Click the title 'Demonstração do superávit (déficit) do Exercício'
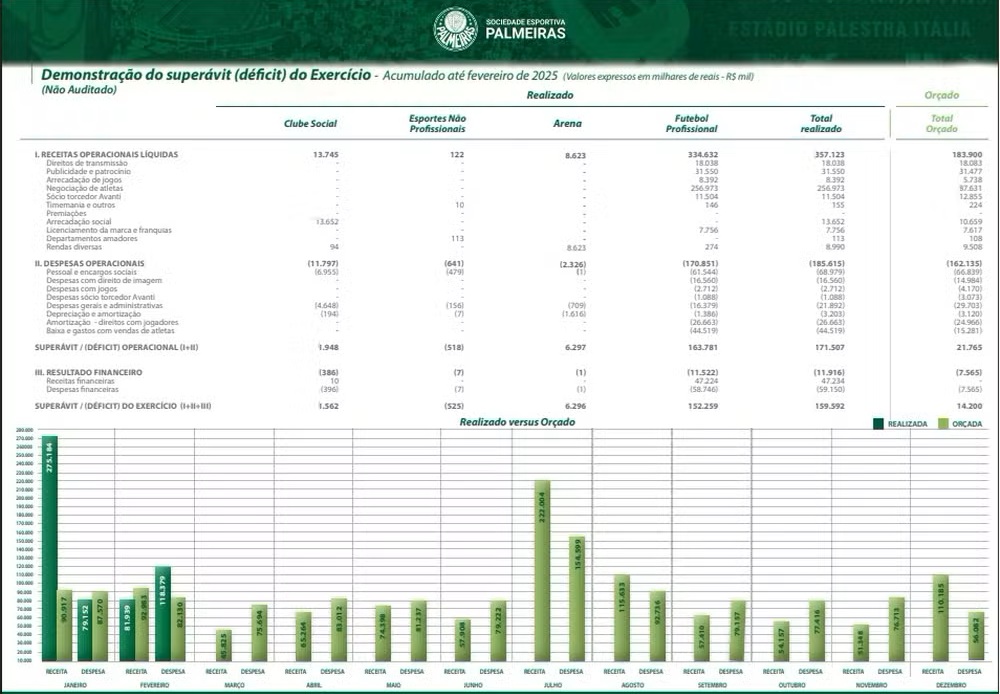 point(206,75)
